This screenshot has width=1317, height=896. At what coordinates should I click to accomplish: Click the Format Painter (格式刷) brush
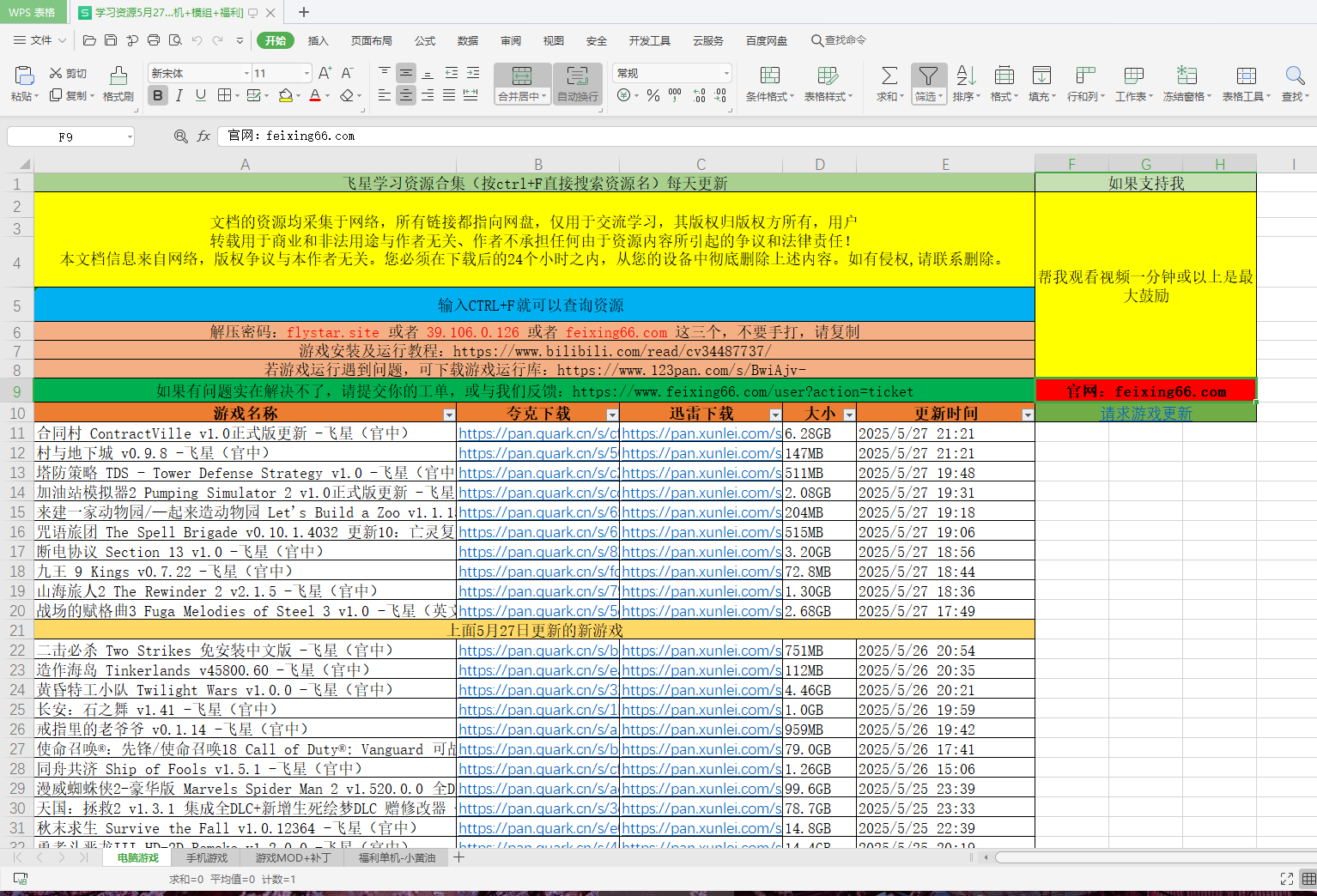[118, 76]
